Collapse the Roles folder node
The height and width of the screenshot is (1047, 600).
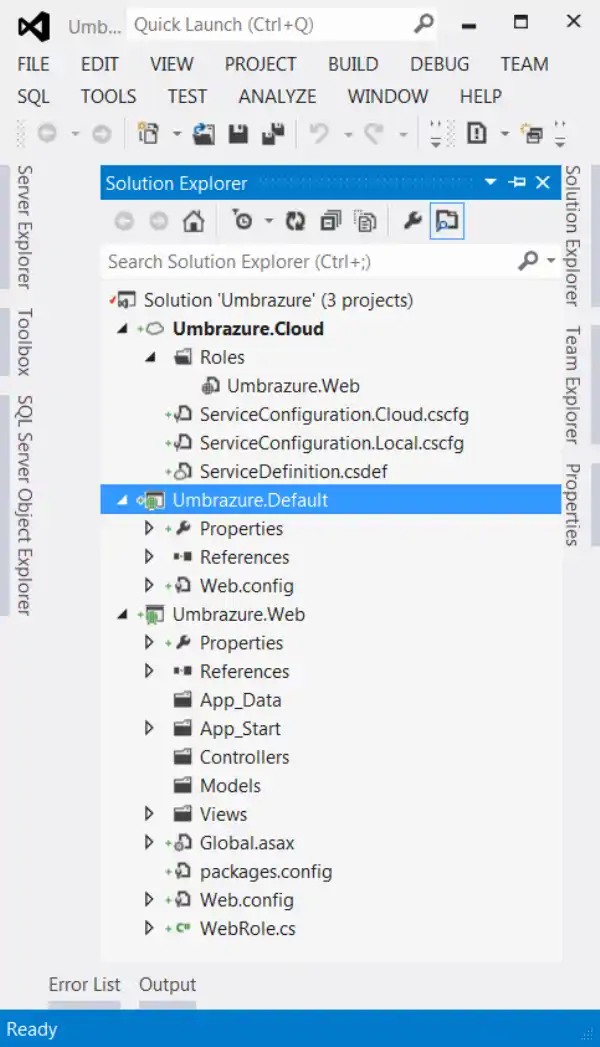pos(150,357)
